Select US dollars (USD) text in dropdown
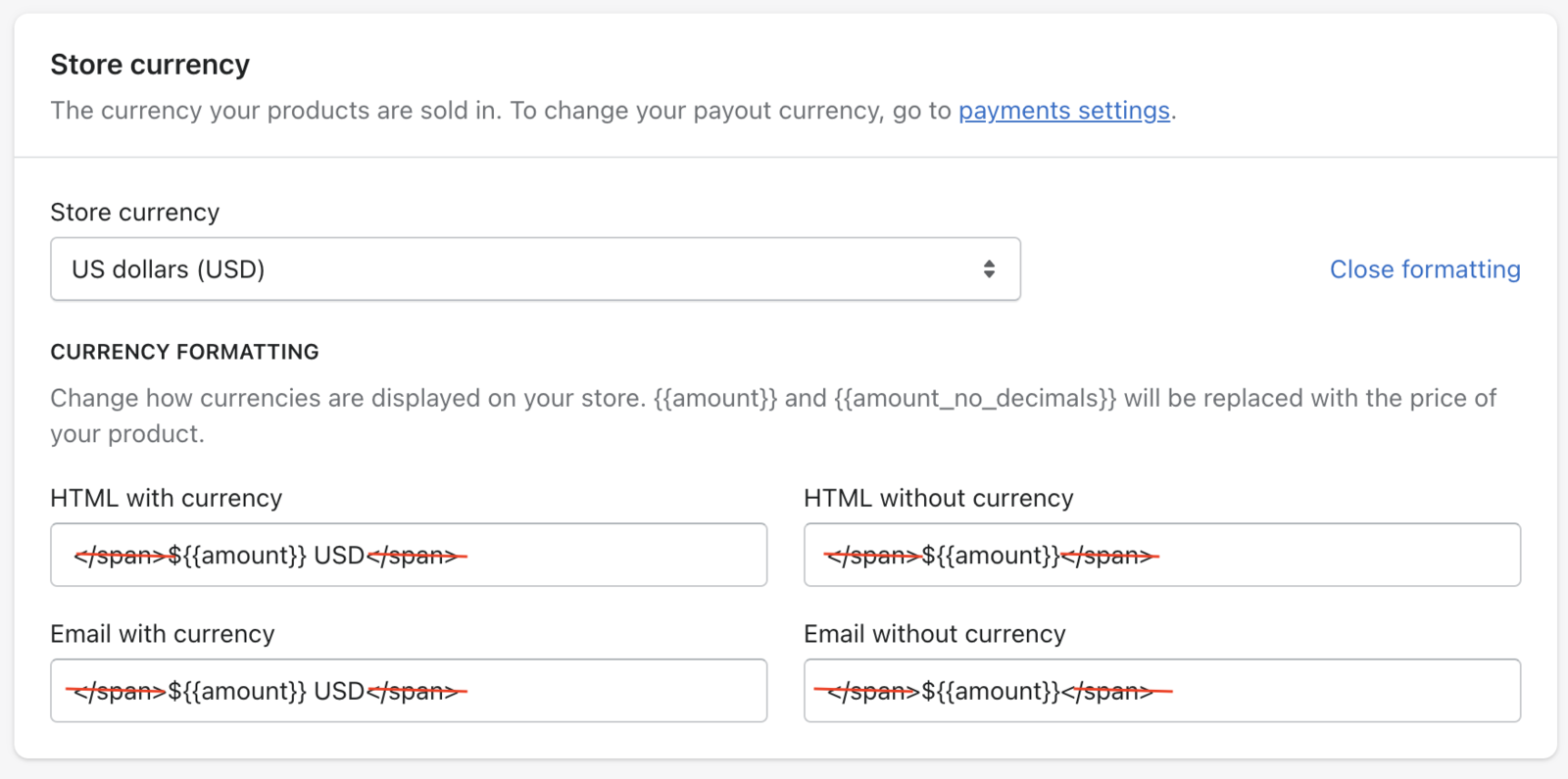 pos(168,269)
